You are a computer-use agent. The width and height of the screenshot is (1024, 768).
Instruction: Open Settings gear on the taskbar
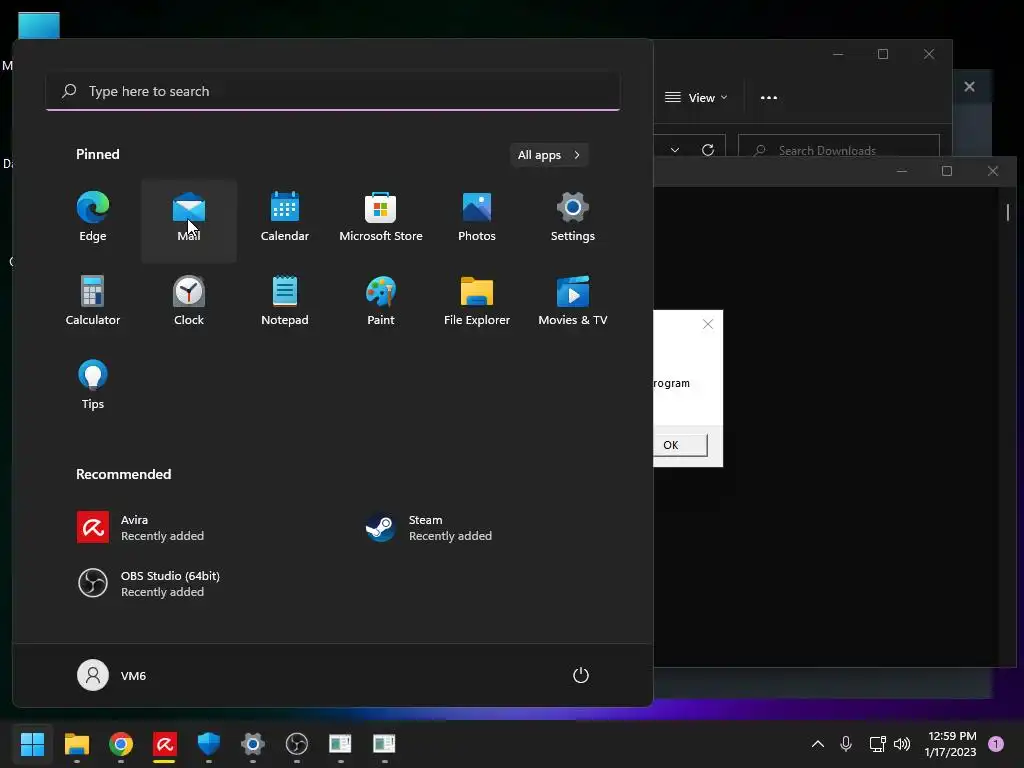(253, 744)
